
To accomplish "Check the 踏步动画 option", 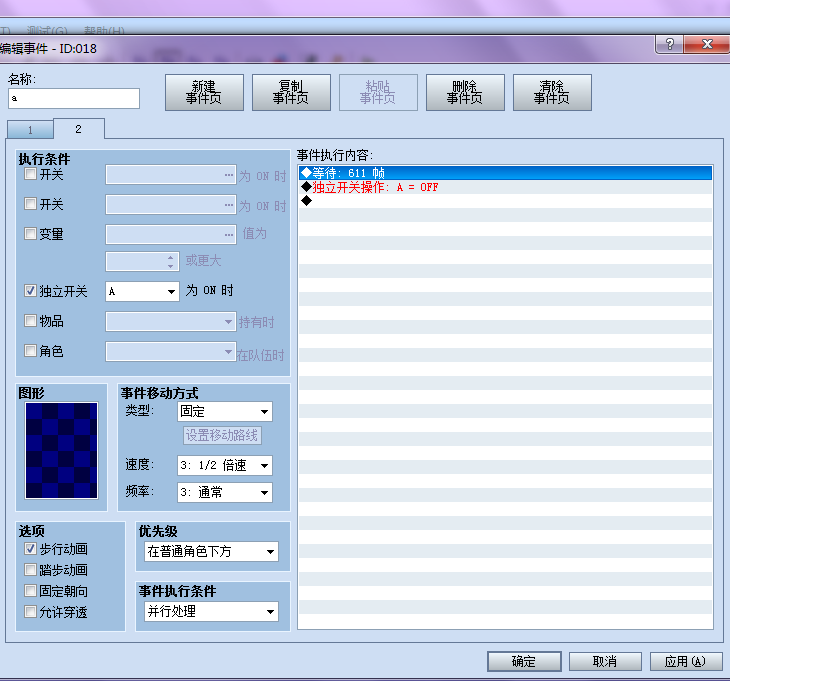I will pyautogui.click(x=31, y=570).
